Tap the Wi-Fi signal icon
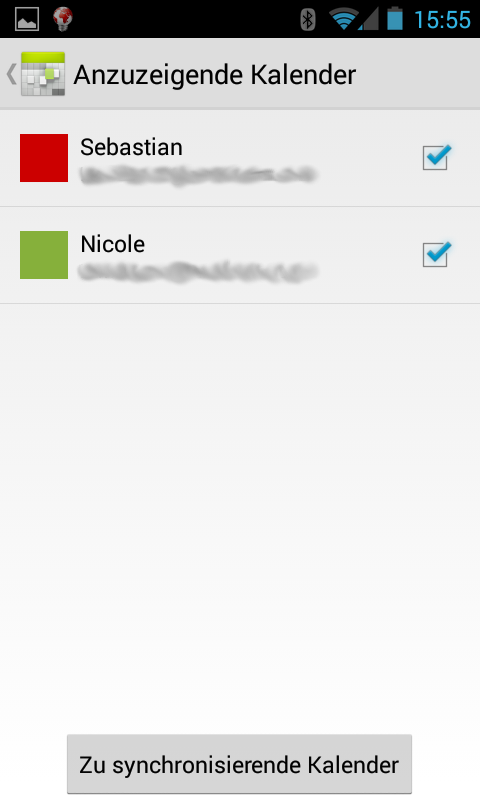 [x=343, y=19]
